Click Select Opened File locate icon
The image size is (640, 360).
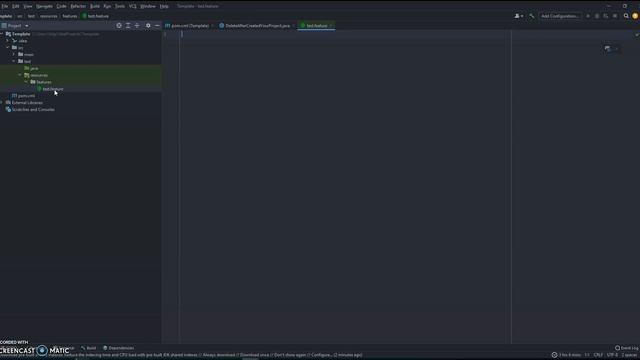119,26
